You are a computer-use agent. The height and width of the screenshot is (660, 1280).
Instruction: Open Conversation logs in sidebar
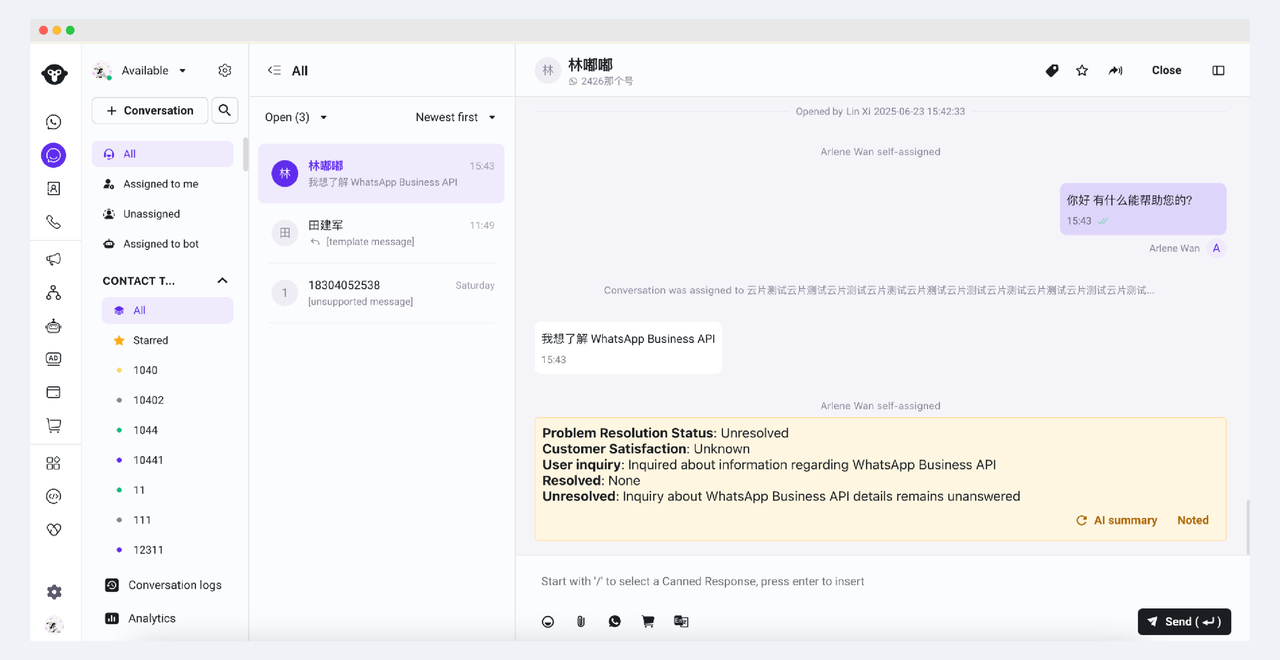click(174, 585)
